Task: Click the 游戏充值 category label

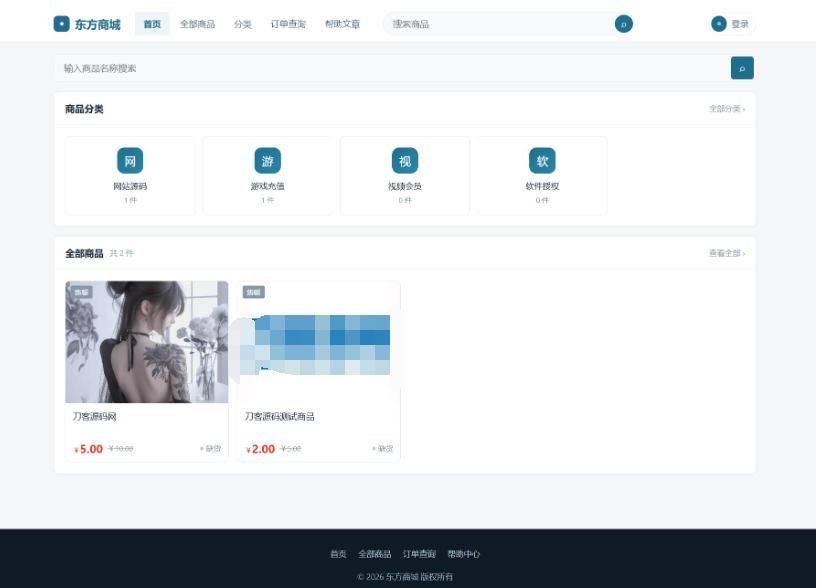Action: point(267,186)
